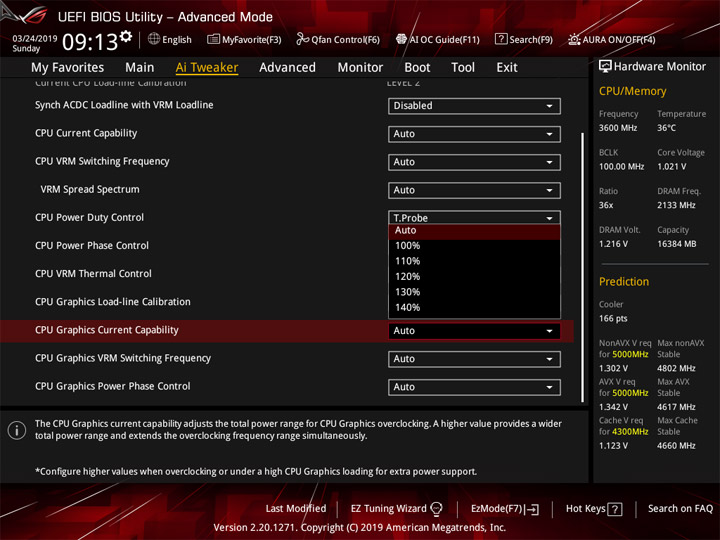
Task: Switch to the Boot tab
Action: click(417, 68)
